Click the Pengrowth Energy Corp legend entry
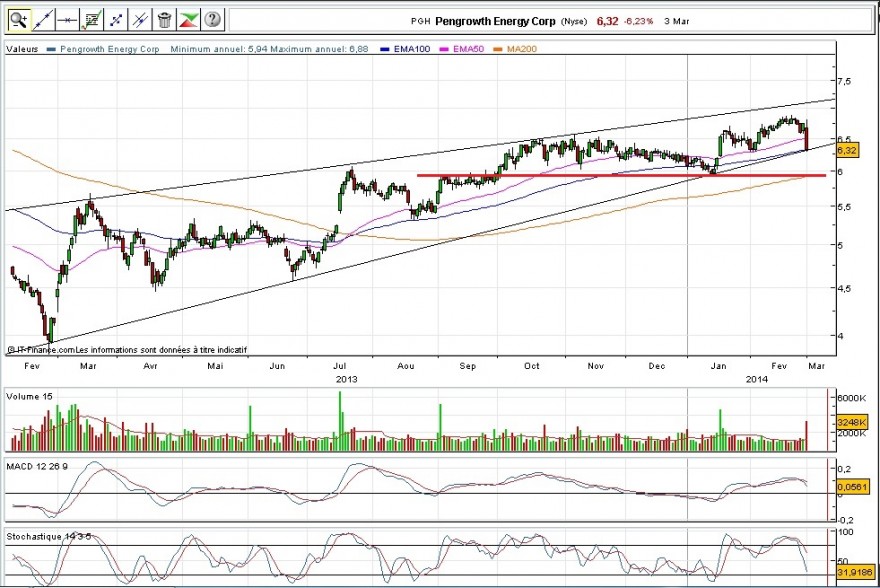The height and width of the screenshot is (588, 880). click(x=109, y=49)
